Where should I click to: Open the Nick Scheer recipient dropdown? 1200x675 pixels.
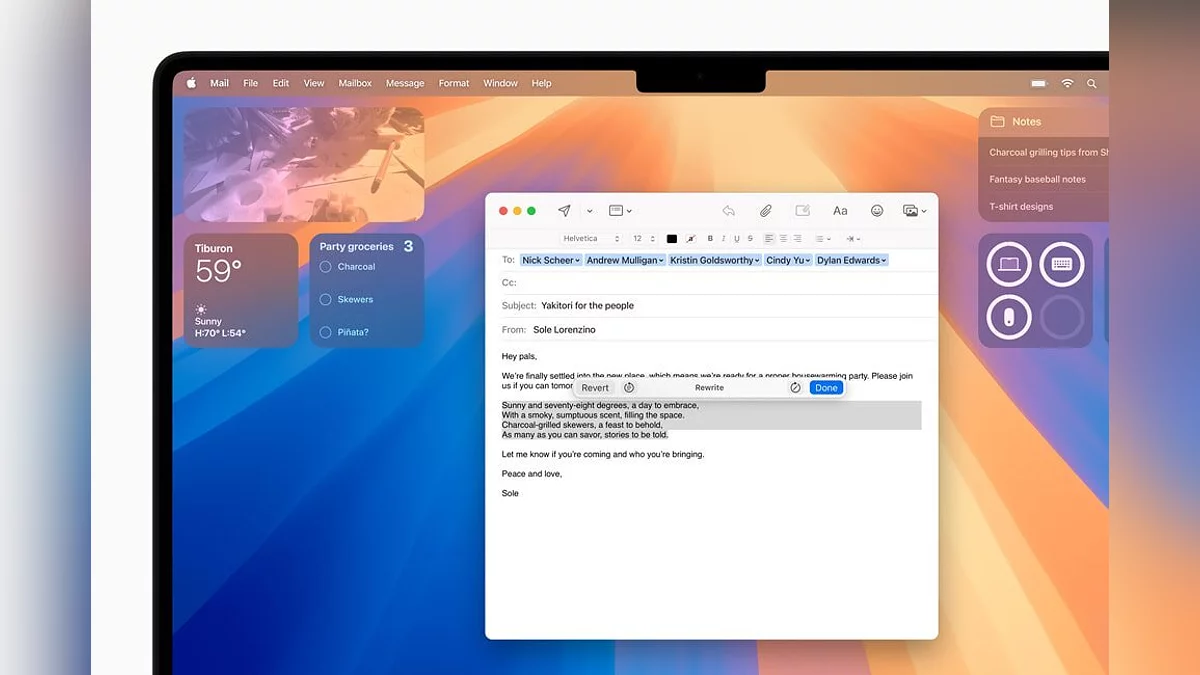point(551,260)
